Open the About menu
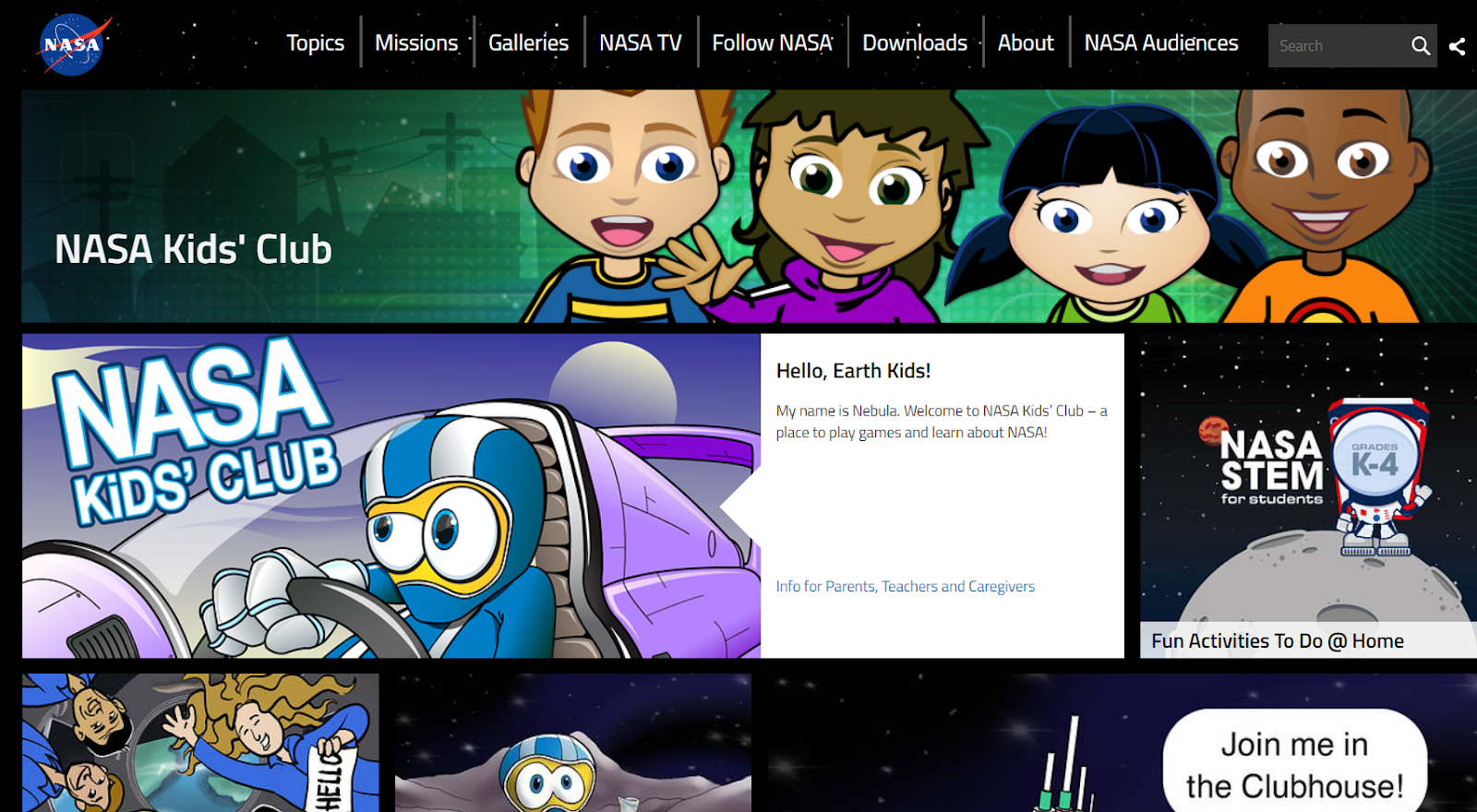Image resolution: width=1477 pixels, height=812 pixels. click(x=1026, y=42)
